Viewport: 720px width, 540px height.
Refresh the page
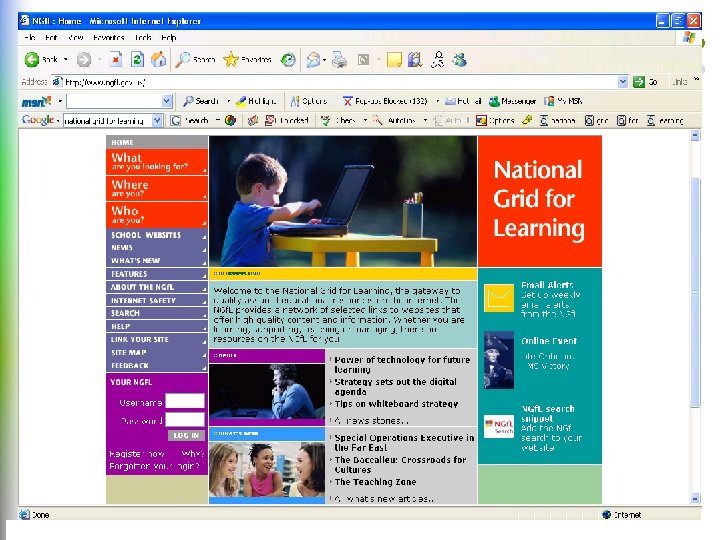tap(137, 59)
